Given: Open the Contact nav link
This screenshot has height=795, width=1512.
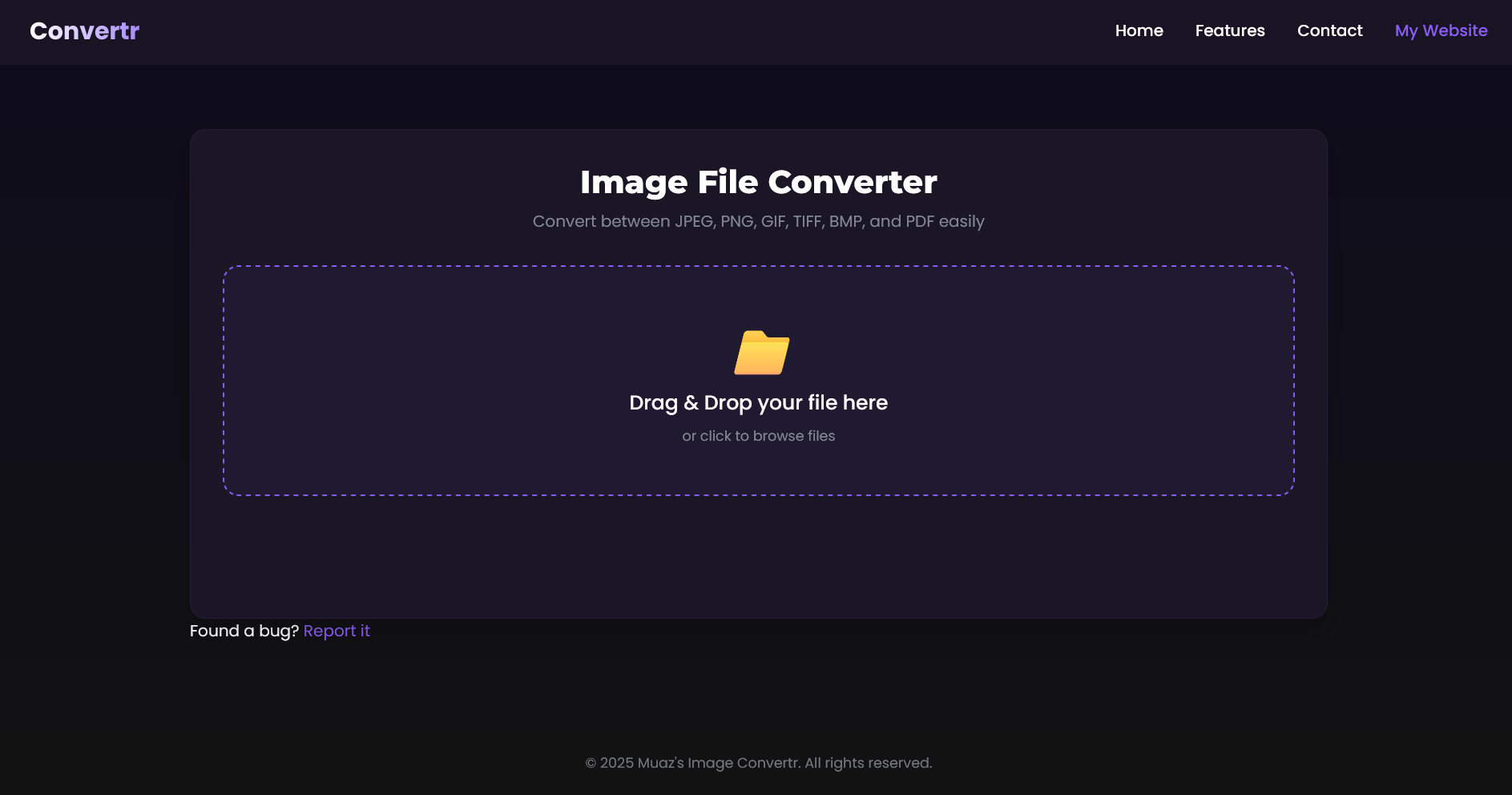Looking at the screenshot, I should pos(1329,31).
